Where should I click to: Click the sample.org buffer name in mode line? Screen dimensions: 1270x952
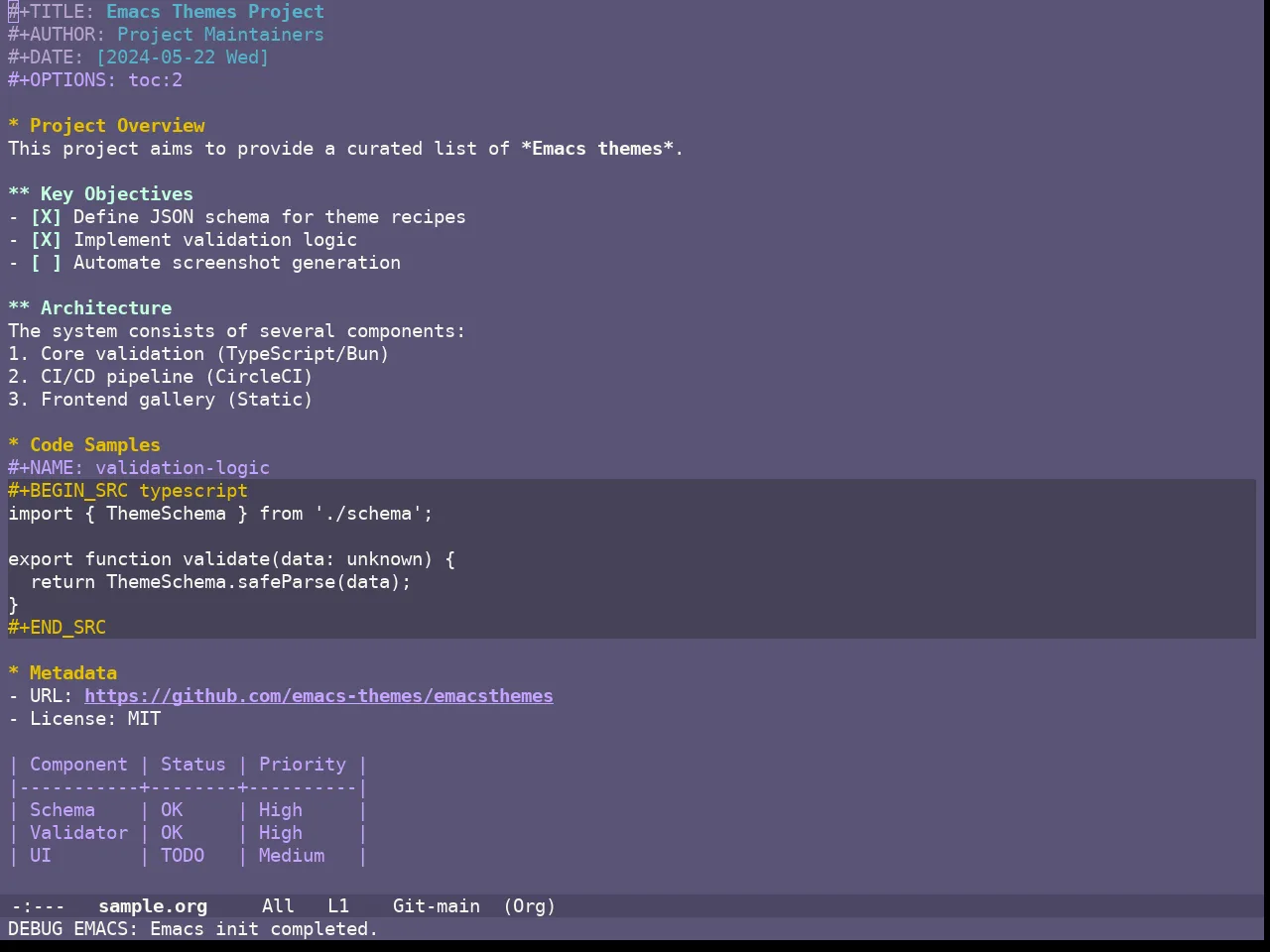point(153,906)
